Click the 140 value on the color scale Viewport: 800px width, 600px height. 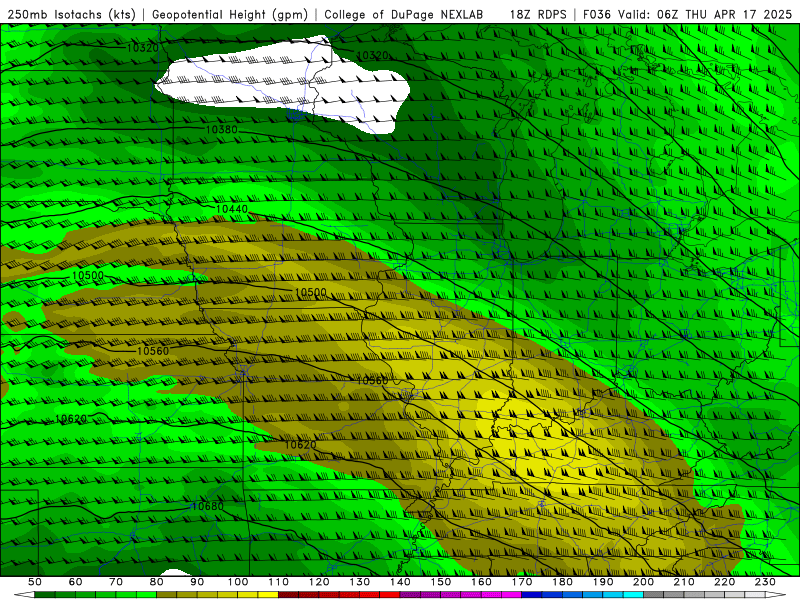point(401,582)
